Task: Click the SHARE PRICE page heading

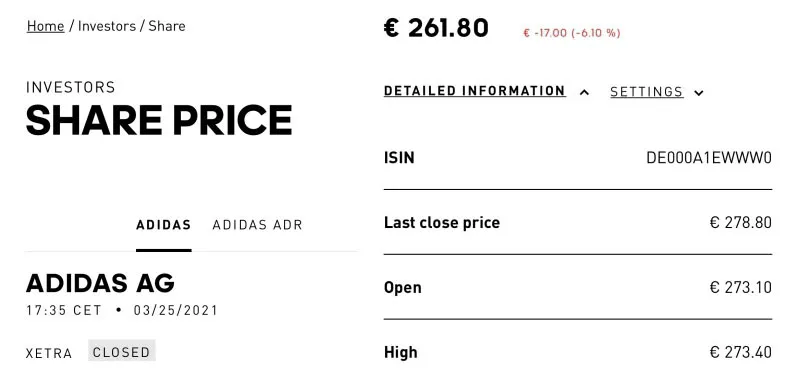Action: tap(159, 121)
